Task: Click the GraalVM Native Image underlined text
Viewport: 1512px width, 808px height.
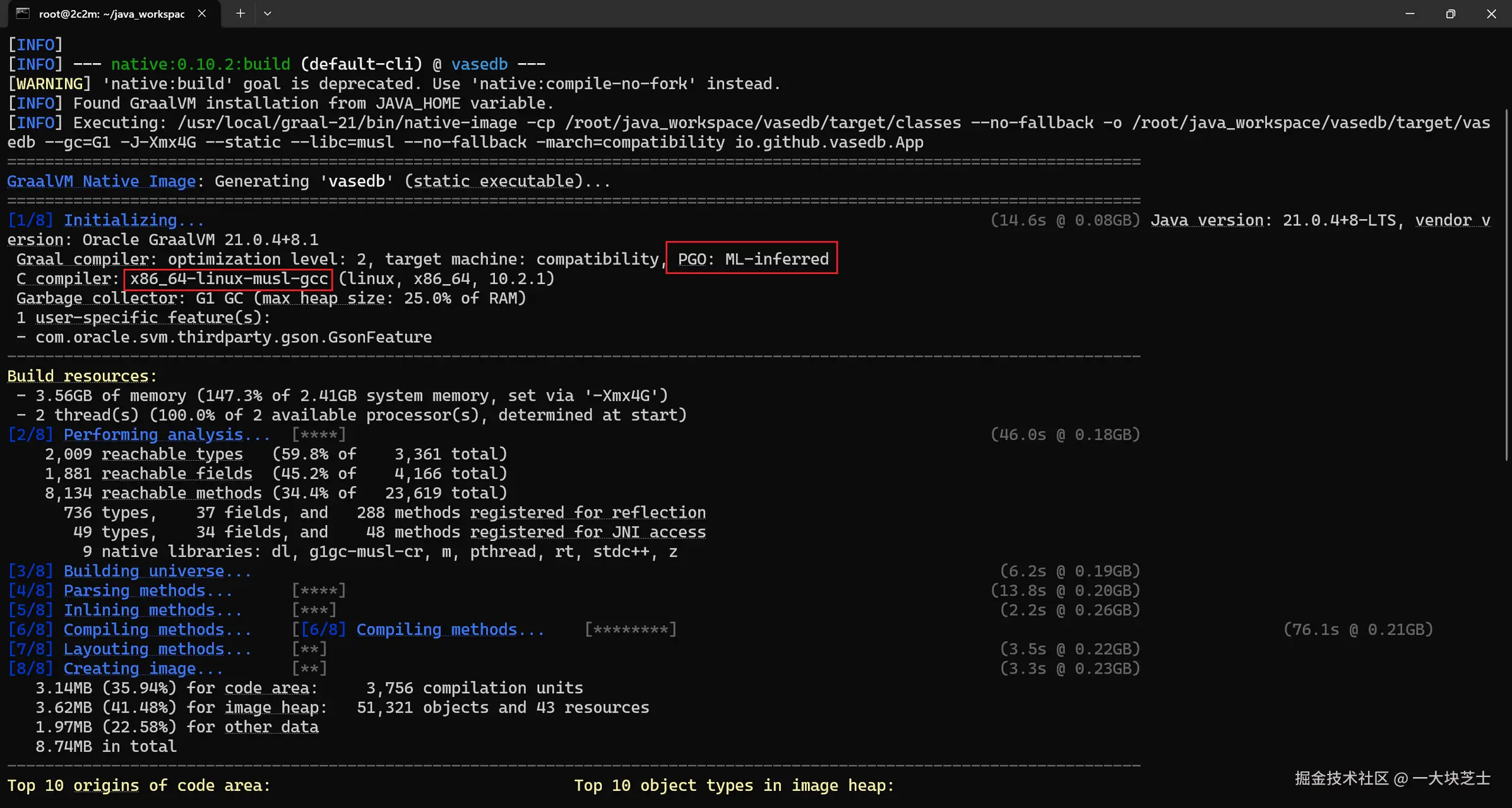Action: (x=101, y=181)
